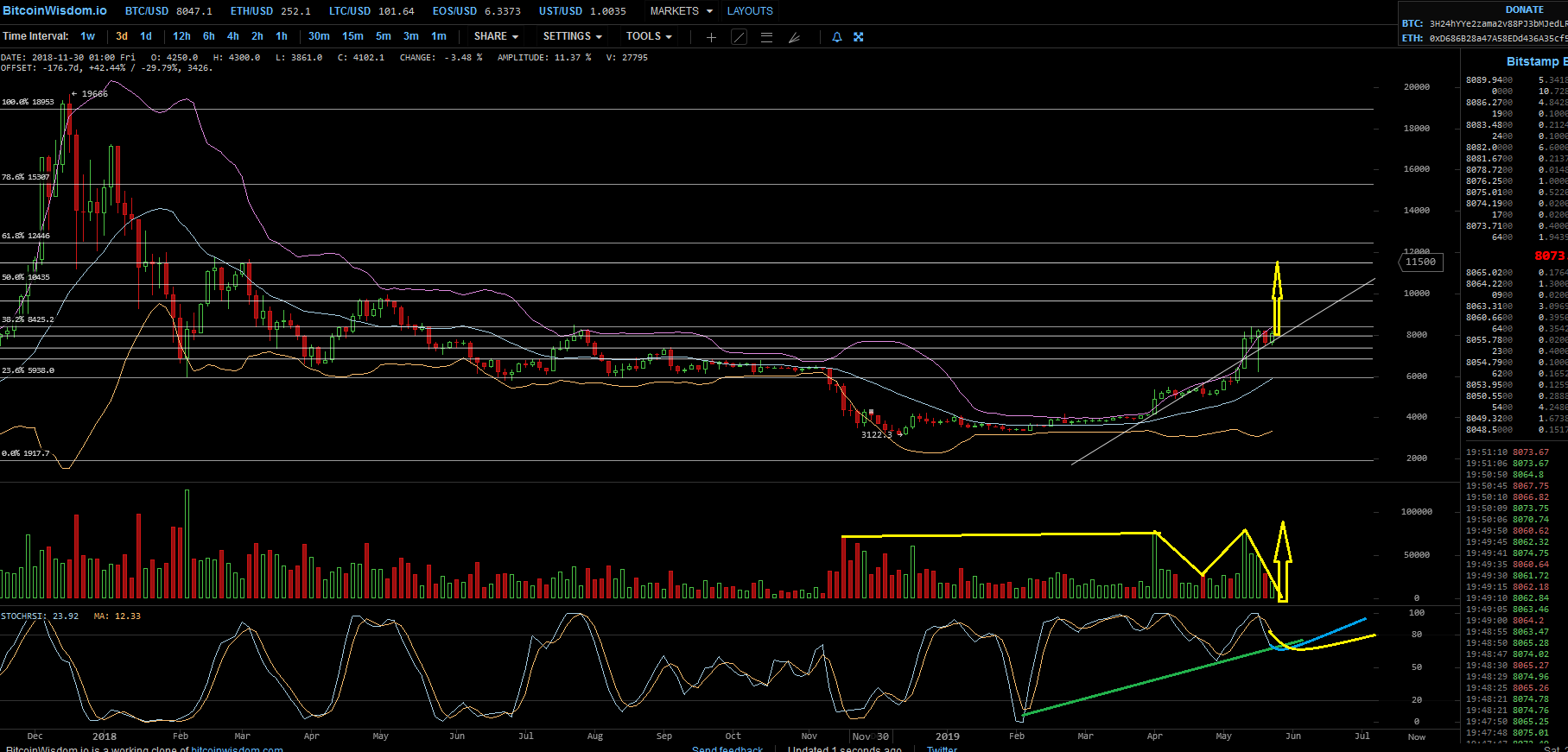Click the 11500 price axis marker

1420,262
